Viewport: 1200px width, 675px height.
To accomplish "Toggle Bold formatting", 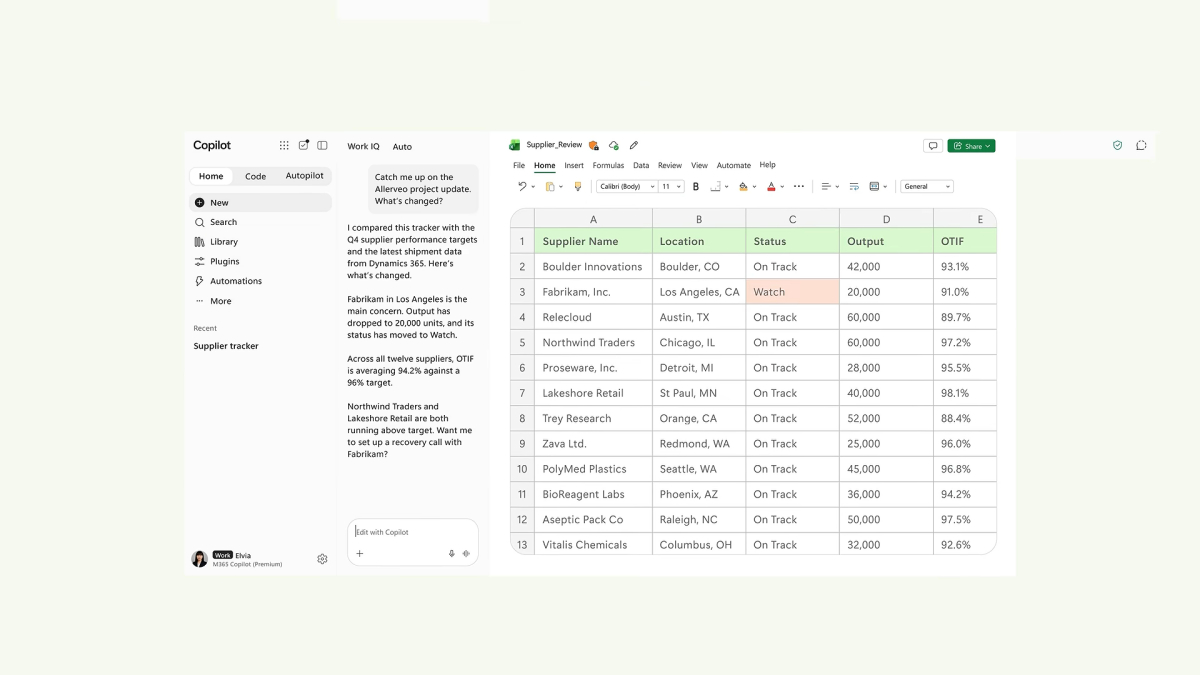I will click(696, 186).
